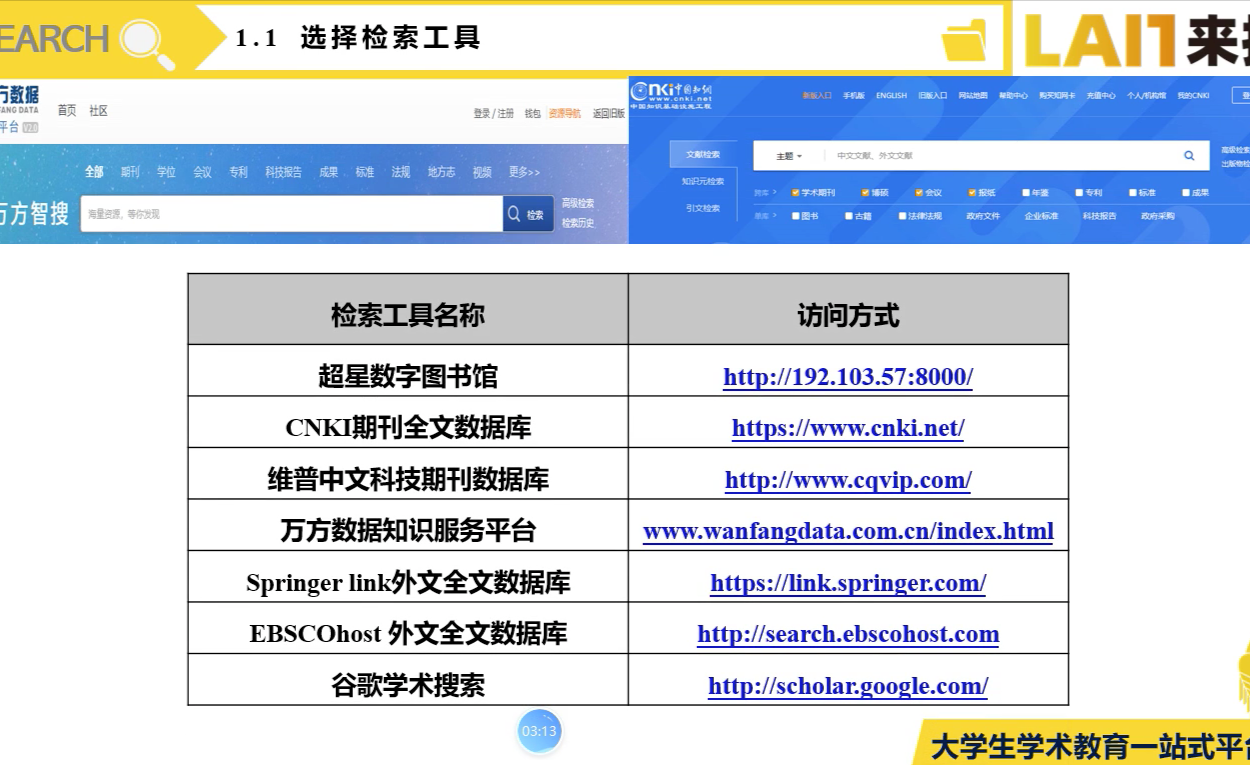This screenshot has width=1250, height=765.
Task: Click the Wanfang Data logo
Action: (20, 95)
